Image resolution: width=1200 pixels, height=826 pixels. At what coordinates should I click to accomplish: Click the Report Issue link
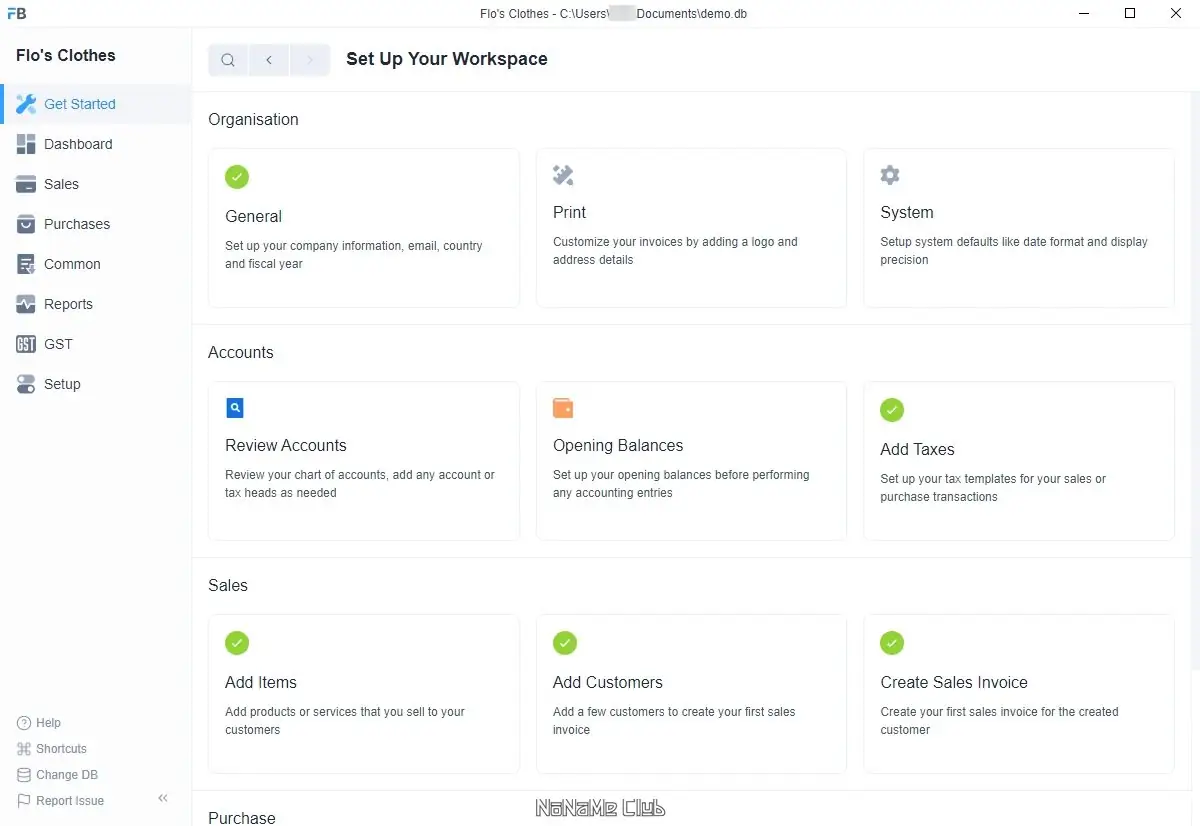click(69, 801)
